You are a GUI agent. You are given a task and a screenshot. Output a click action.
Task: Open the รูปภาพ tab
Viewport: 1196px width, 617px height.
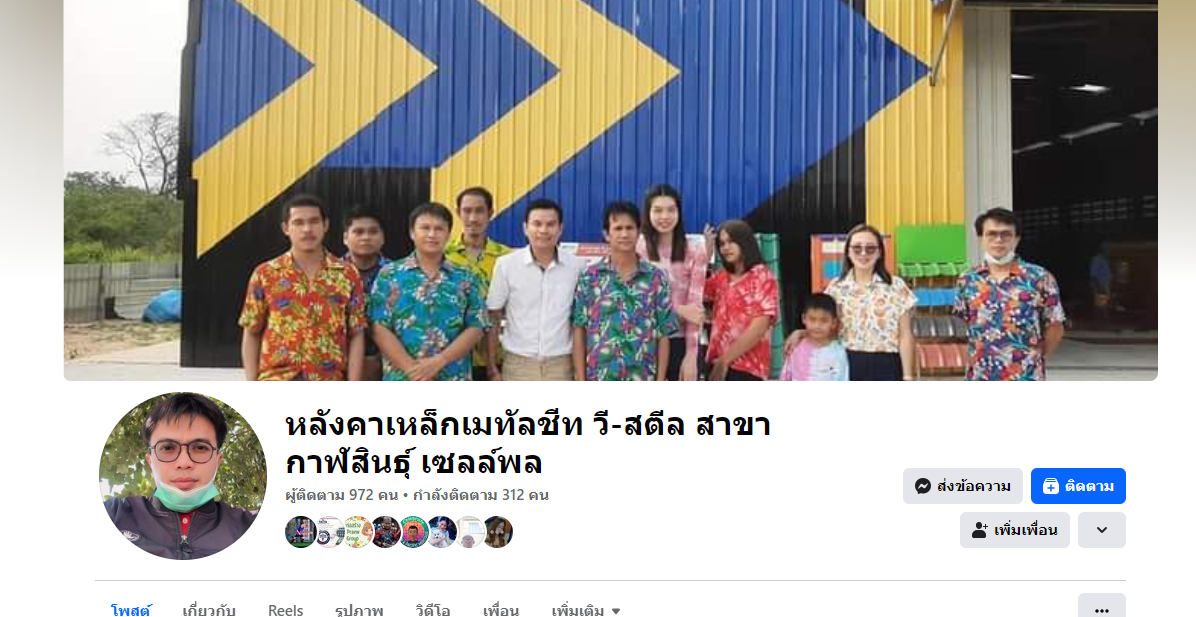[x=358, y=610]
